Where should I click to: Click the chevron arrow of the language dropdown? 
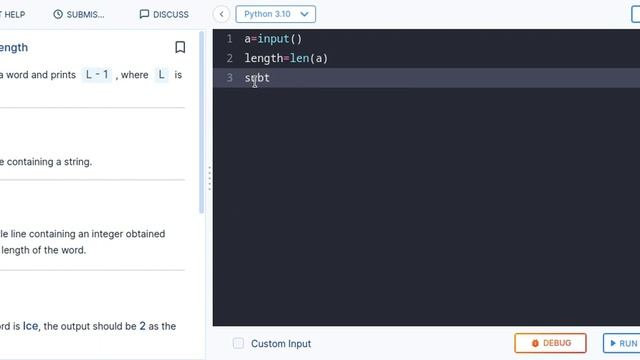[304, 14]
